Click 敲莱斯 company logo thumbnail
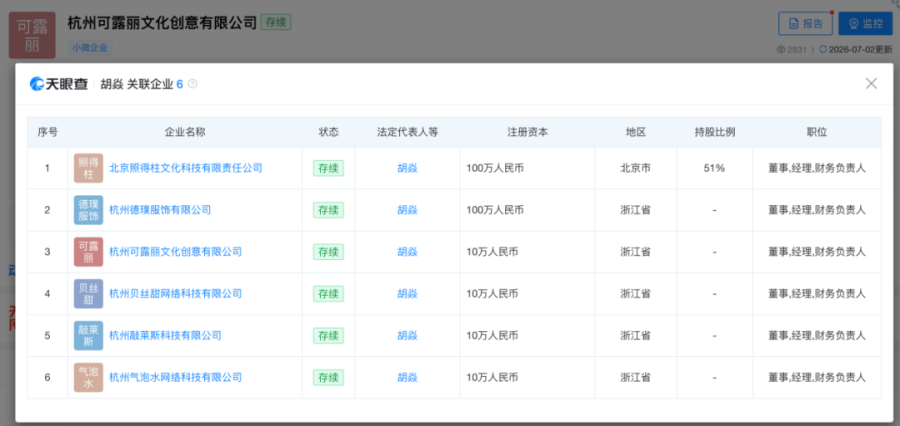900x426 pixels. (88, 336)
